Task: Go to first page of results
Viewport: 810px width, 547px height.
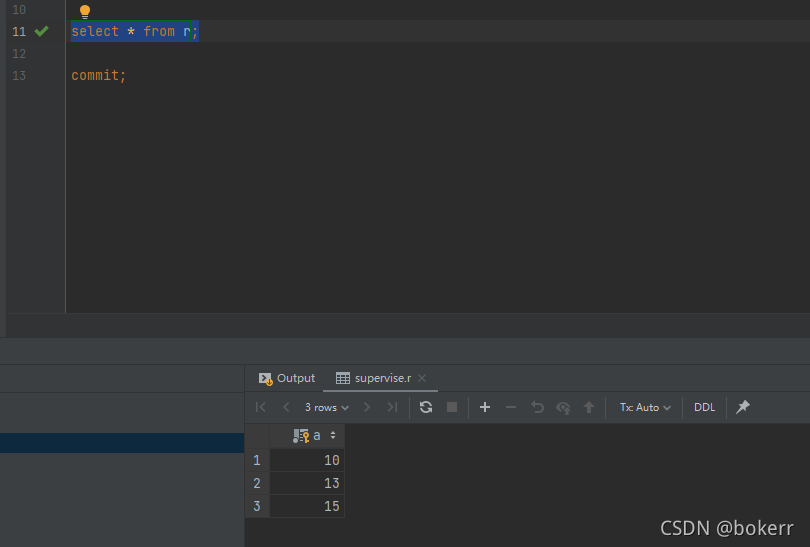Action: coord(261,408)
